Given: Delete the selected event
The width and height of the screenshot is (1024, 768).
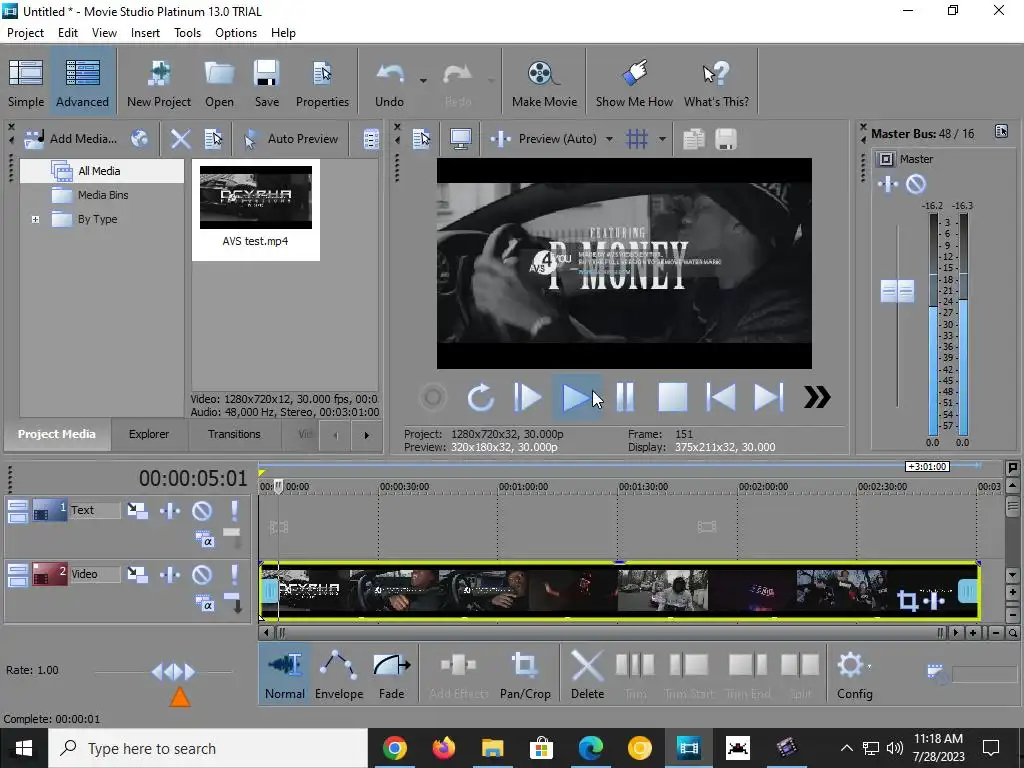Looking at the screenshot, I should point(587,674).
